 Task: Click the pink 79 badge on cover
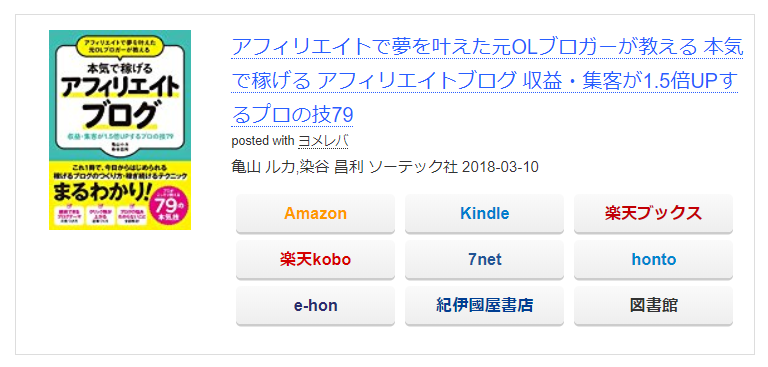tap(169, 203)
